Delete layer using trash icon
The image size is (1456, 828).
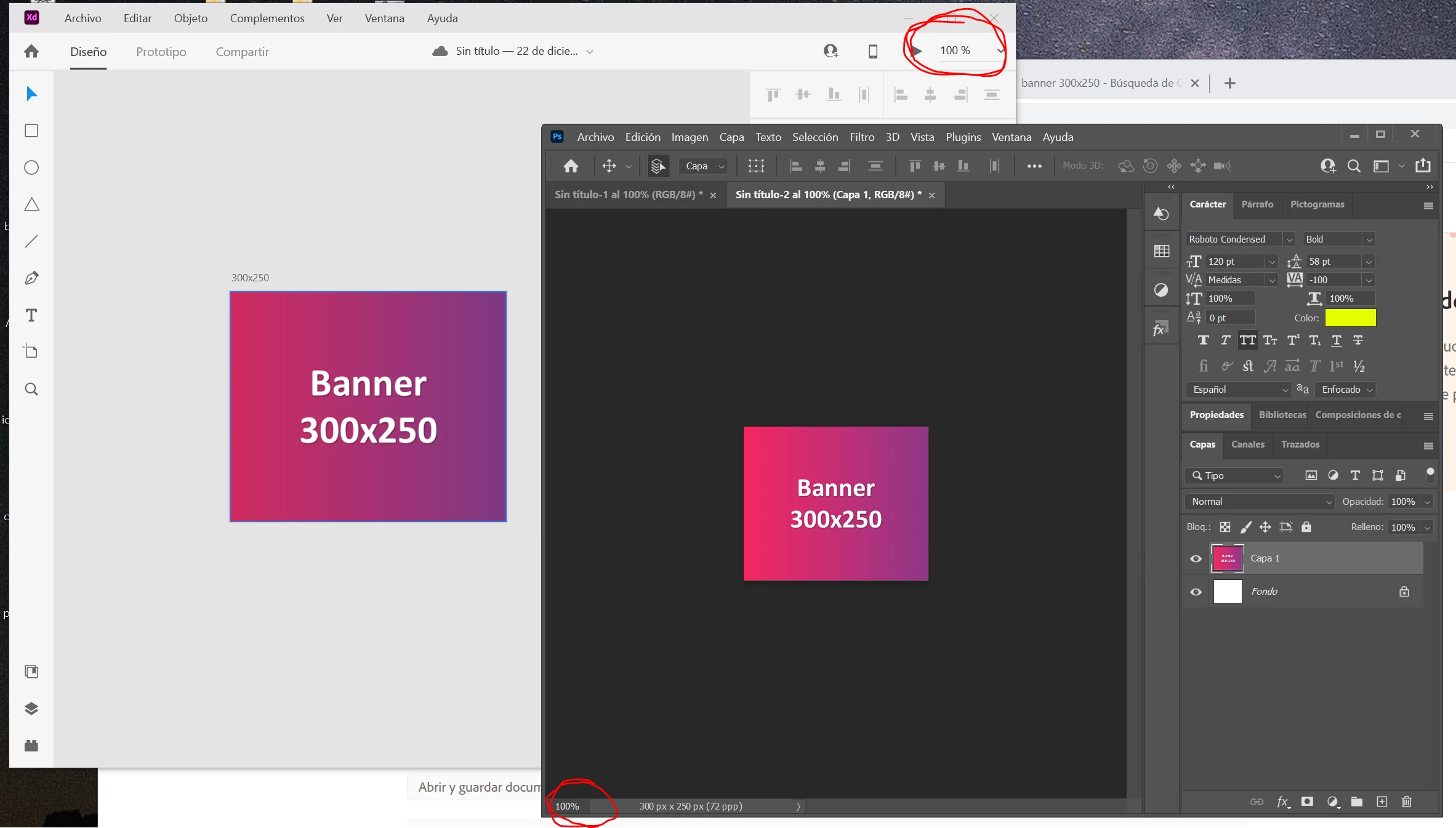tap(1407, 802)
